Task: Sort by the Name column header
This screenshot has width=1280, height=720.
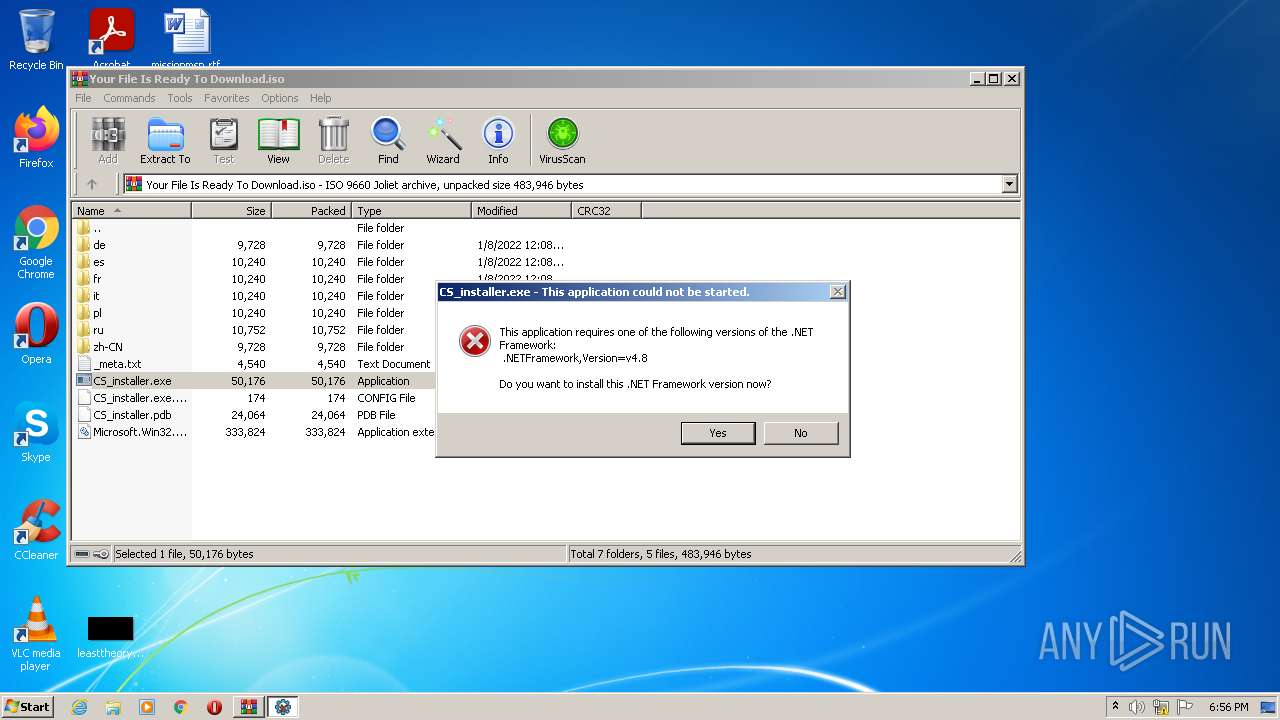Action: (131, 211)
